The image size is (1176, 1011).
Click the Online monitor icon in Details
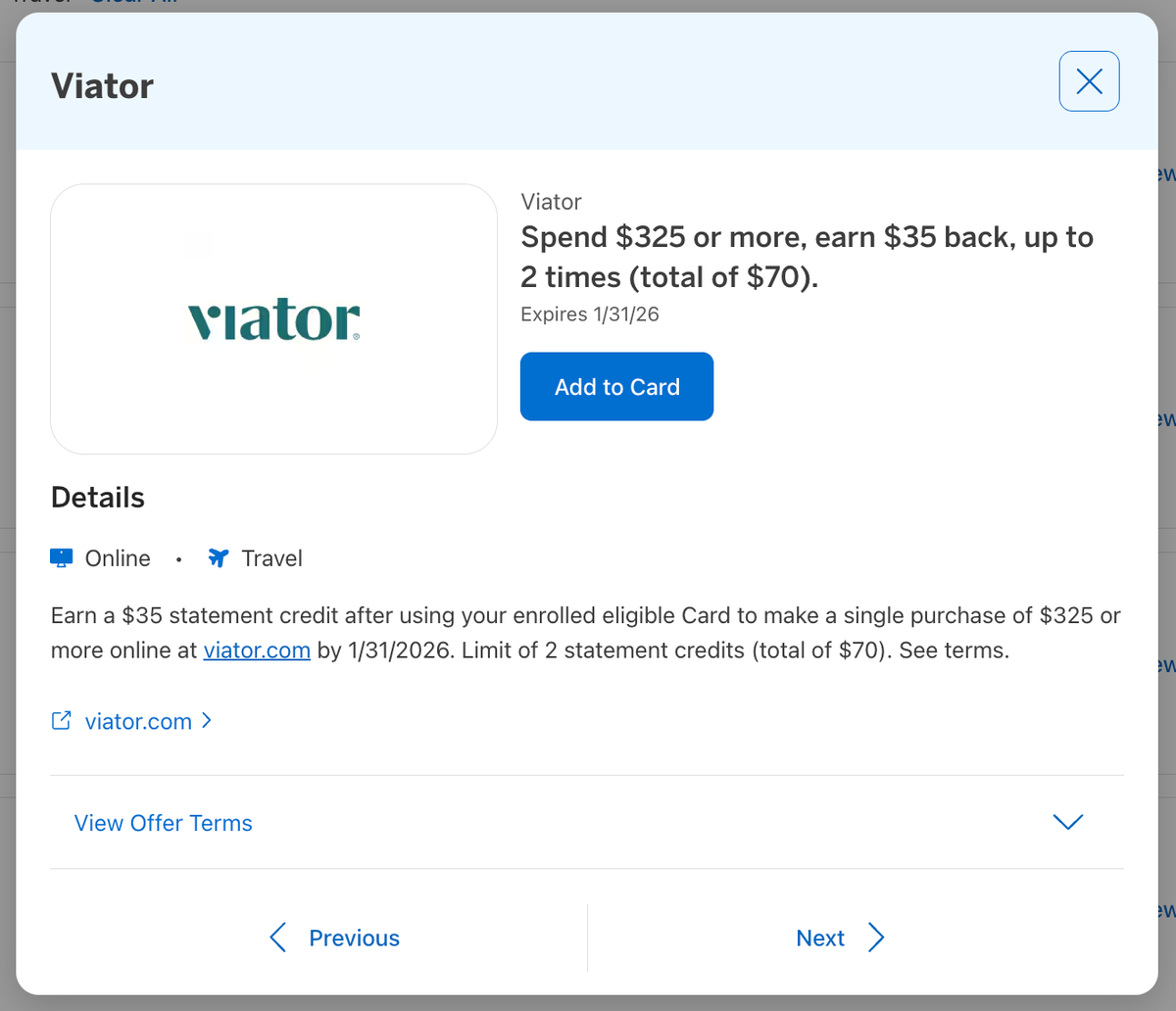(61, 557)
